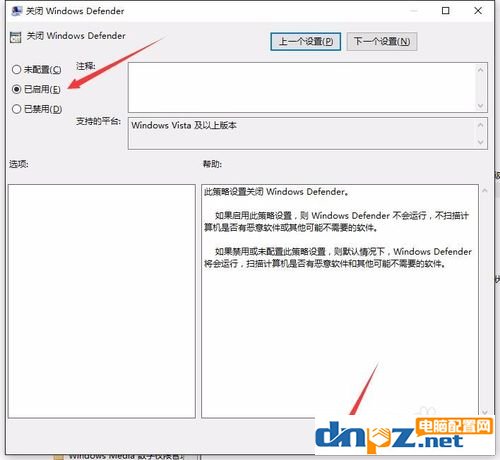Click the comment box scroll up arrow

(480, 70)
